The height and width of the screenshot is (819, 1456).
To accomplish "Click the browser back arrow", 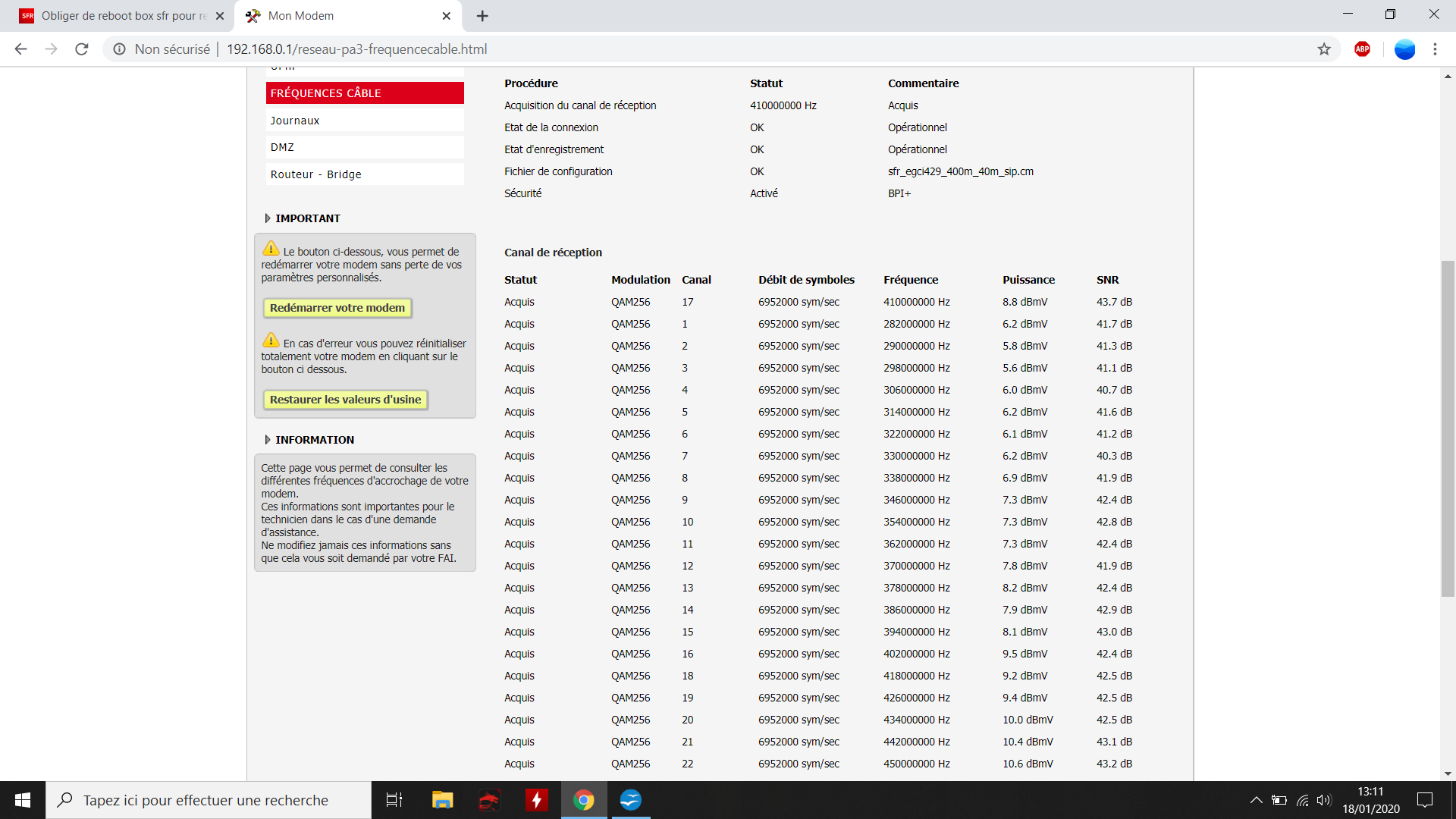I will tap(21, 49).
